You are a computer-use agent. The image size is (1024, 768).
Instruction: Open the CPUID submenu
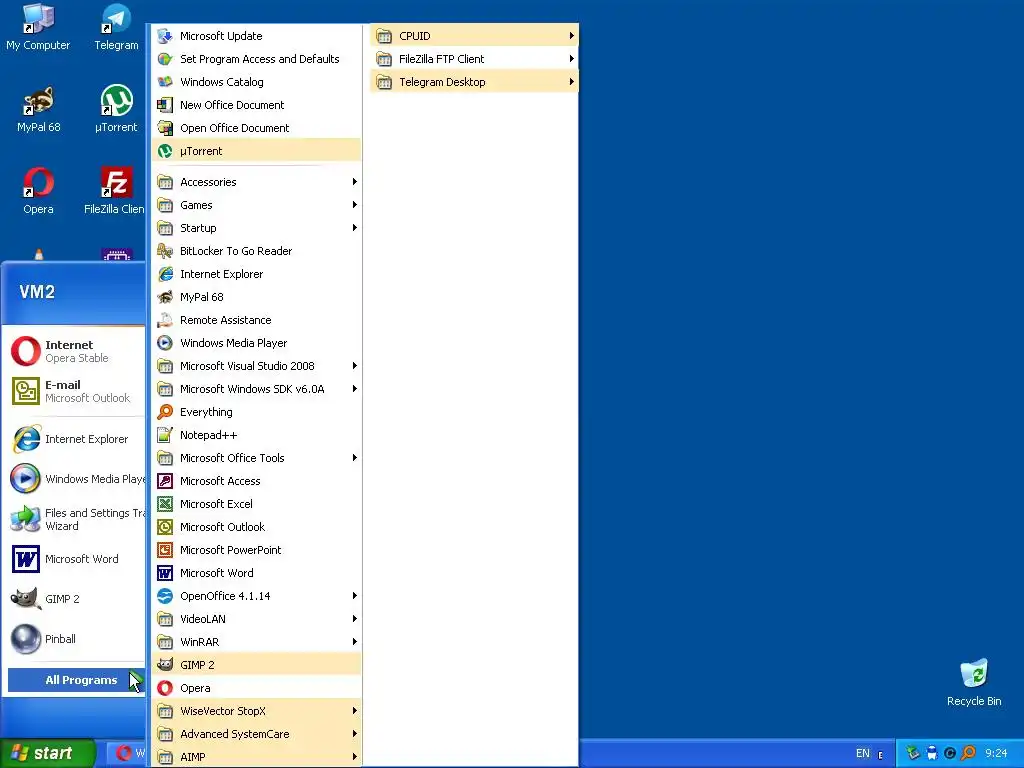tap(474, 36)
